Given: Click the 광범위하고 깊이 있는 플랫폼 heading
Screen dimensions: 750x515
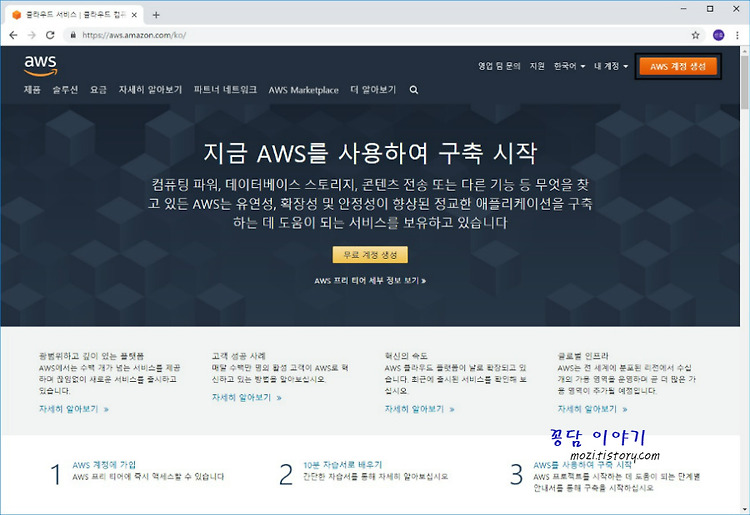Looking at the screenshot, I should pyautogui.click(x=91, y=356).
